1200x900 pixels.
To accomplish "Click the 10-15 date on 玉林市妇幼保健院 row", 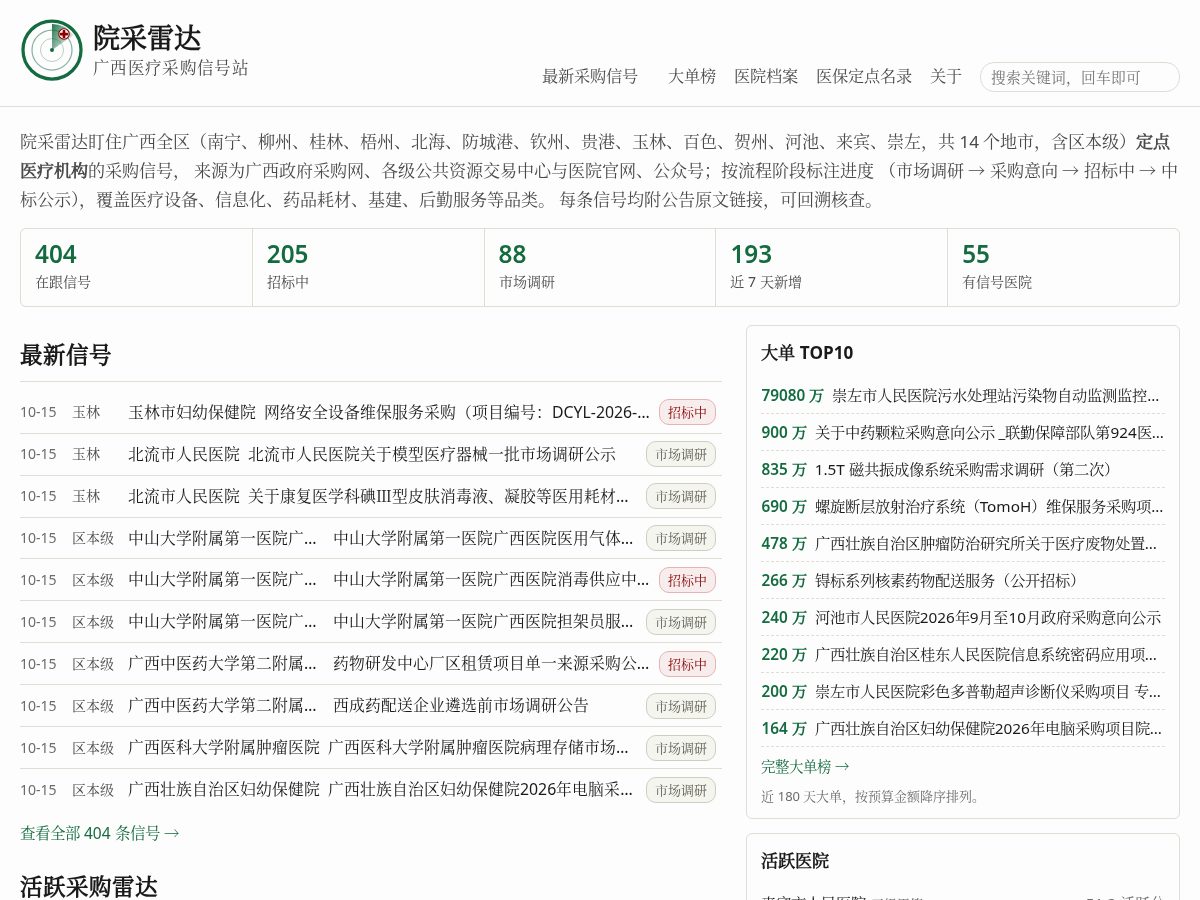I will tap(38, 412).
